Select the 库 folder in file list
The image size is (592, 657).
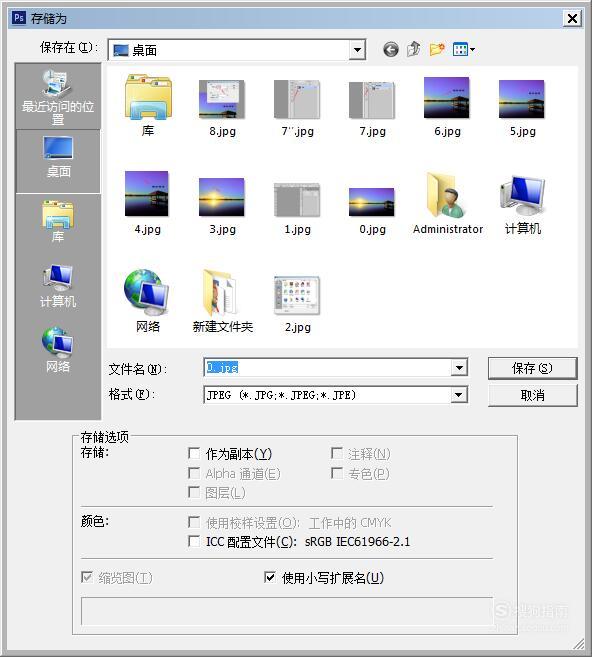point(147,106)
